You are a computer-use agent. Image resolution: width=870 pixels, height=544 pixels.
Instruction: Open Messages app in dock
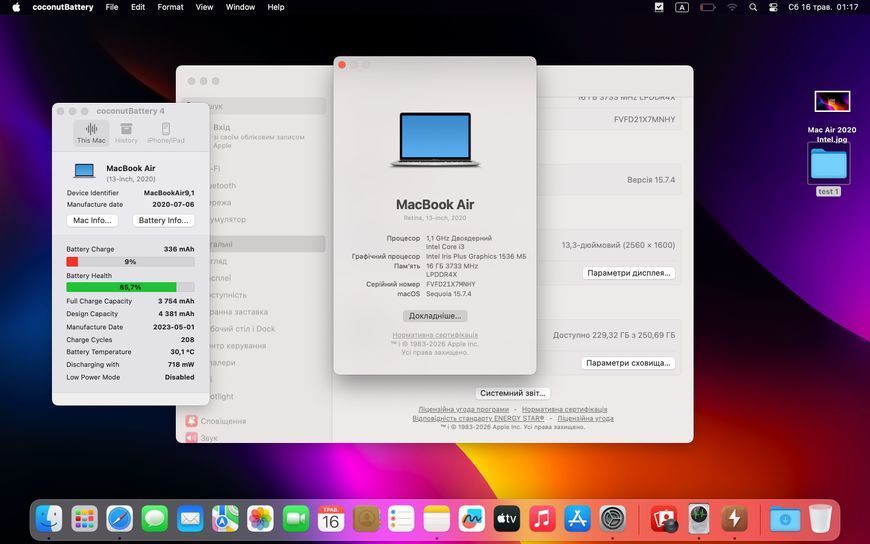pos(155,519)
